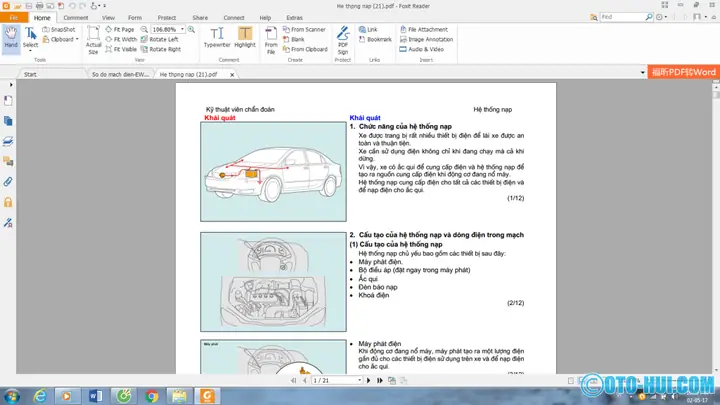Choose Fit Visible view
720x405 pixels.
click(121, 49)
